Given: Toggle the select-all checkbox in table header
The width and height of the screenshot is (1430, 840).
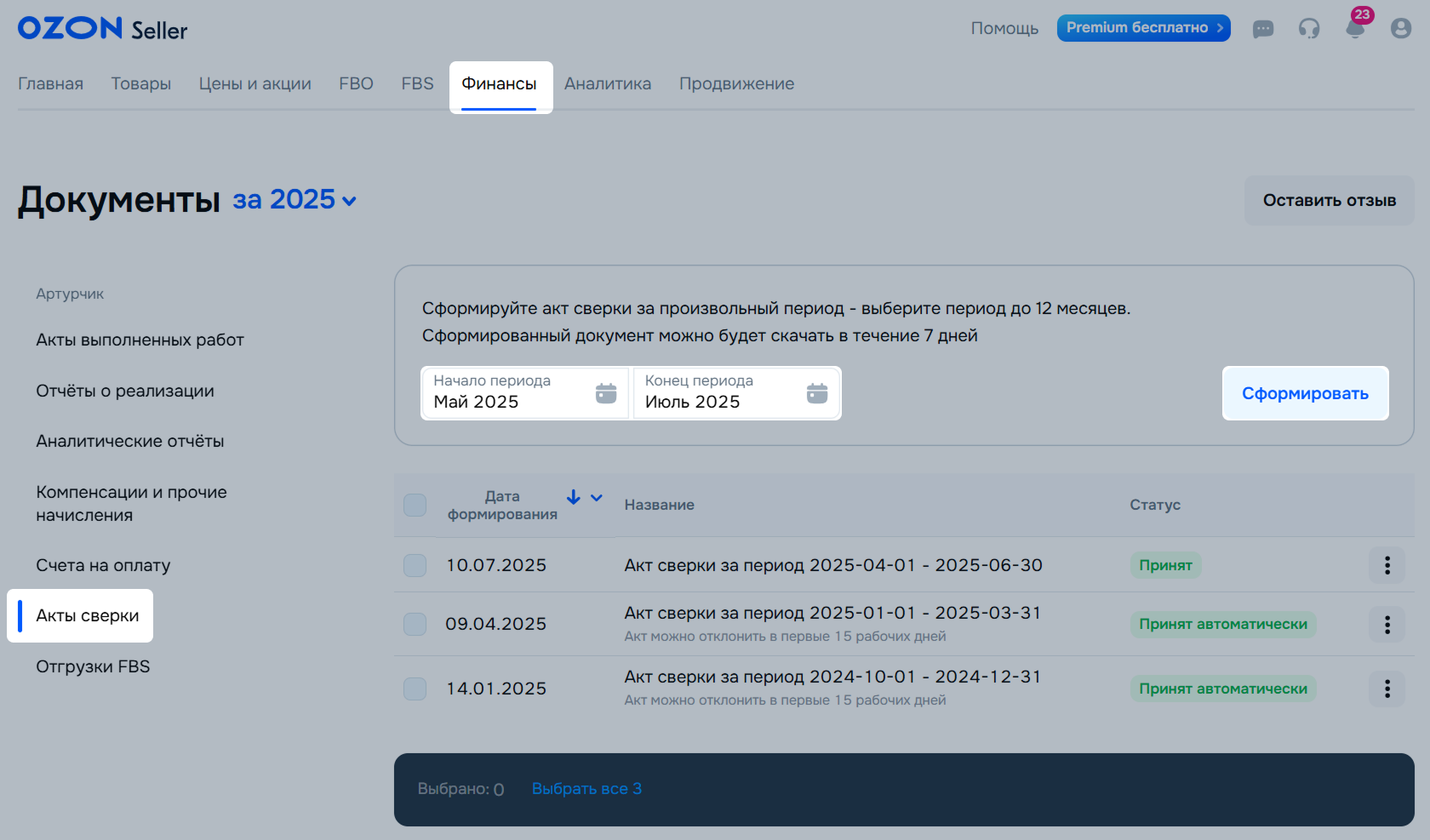Looking at the screenshot, I should pos(415,505).
